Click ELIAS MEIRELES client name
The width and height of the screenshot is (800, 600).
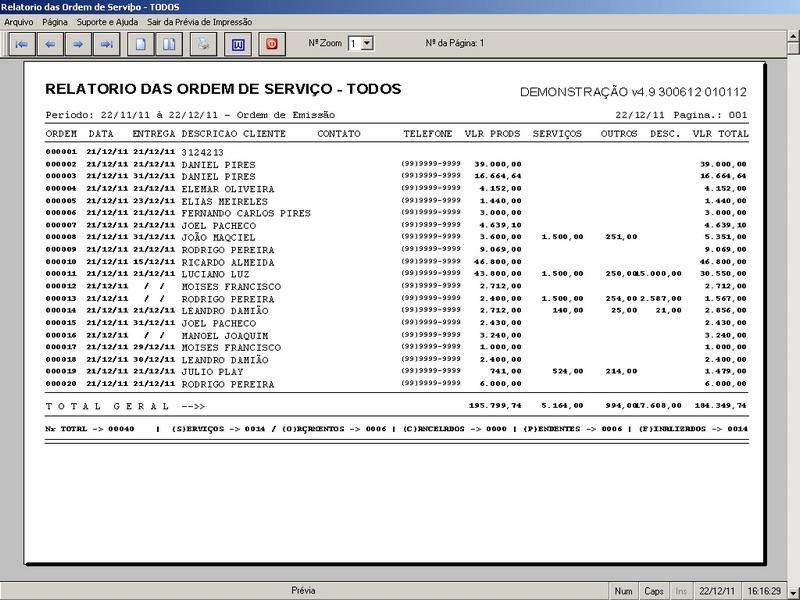(224, 202)
